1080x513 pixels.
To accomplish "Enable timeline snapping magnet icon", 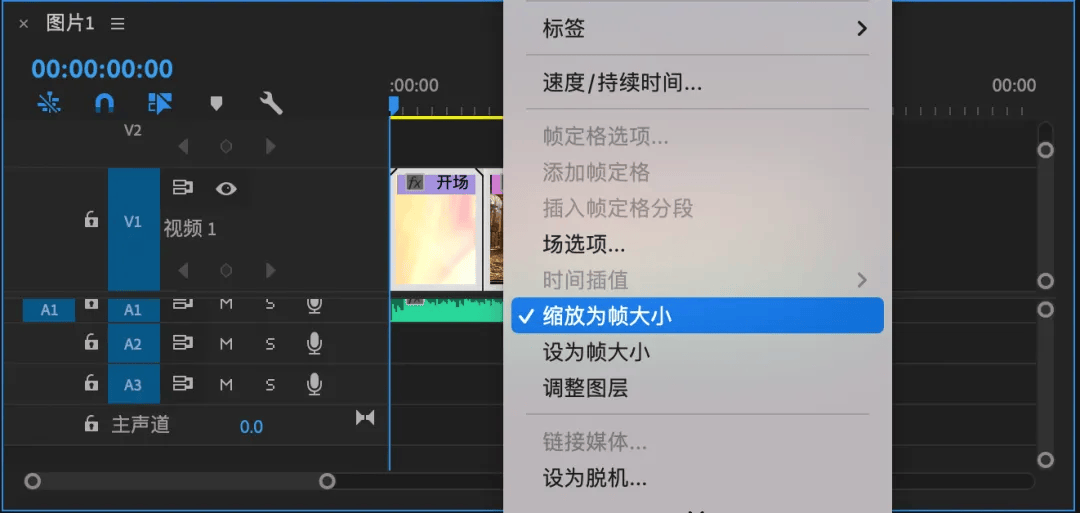I will coord(104,103).
